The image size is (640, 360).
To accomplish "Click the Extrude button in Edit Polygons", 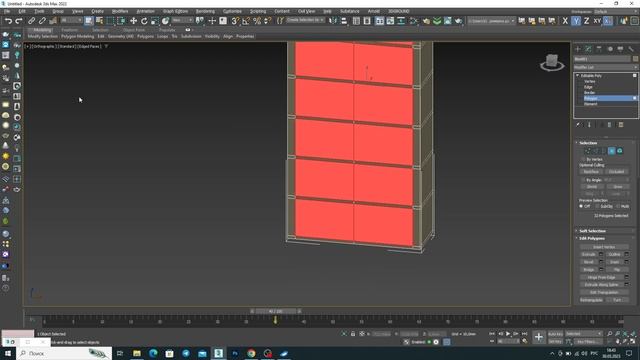I will [x=588, y=254].
